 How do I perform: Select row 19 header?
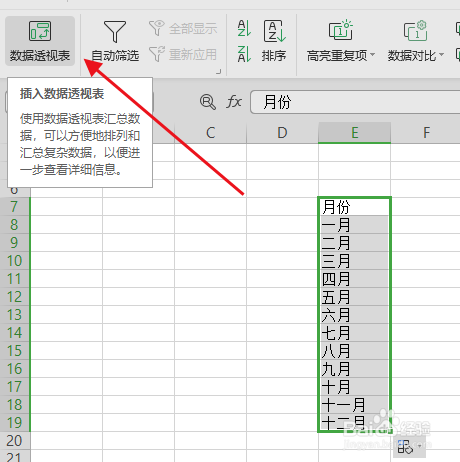pyautogui.click(x=14, y=423)
